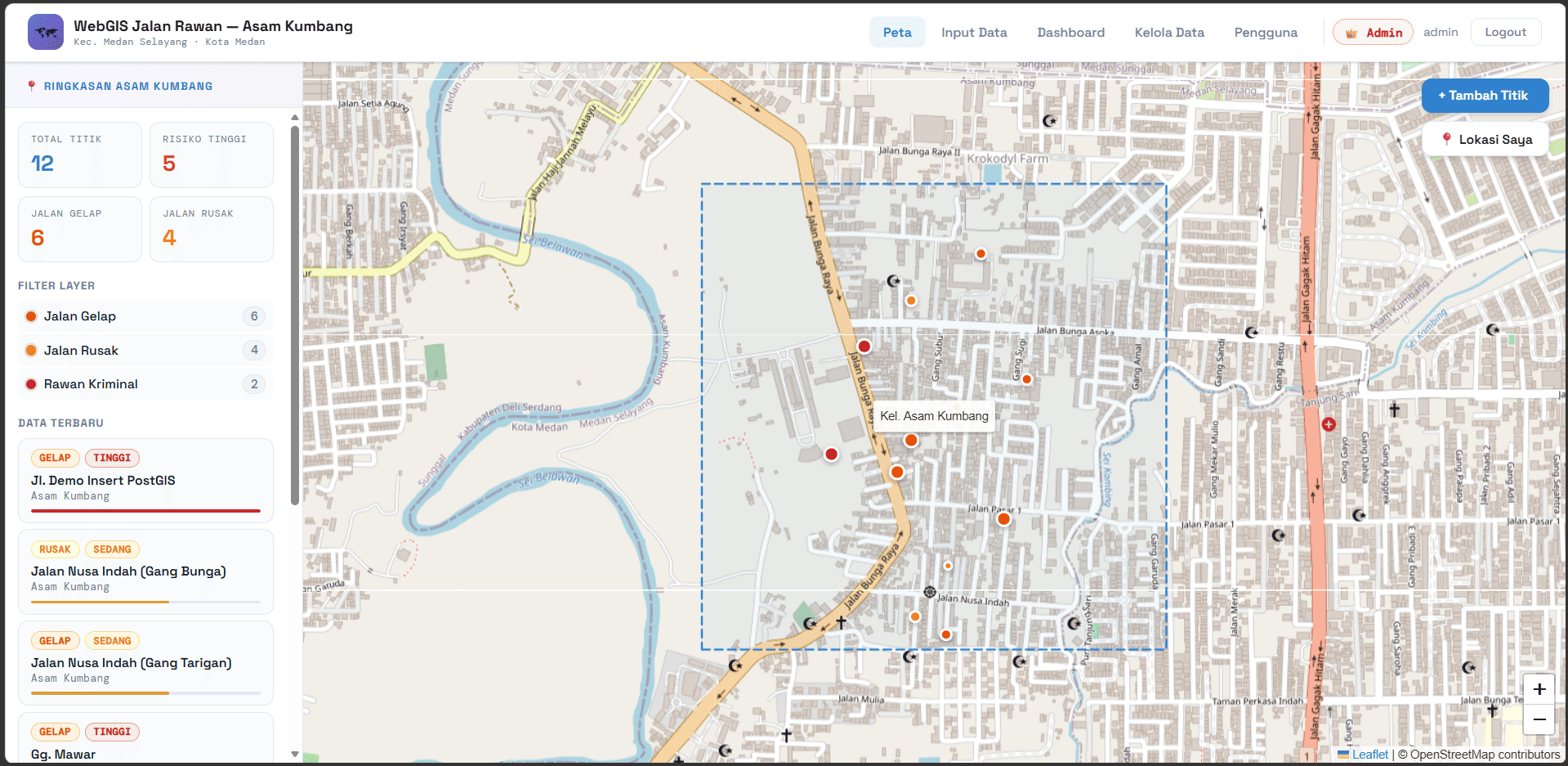Click the Jalan Rusak count card
This screenshot has width=1568, height=766.
212,230
